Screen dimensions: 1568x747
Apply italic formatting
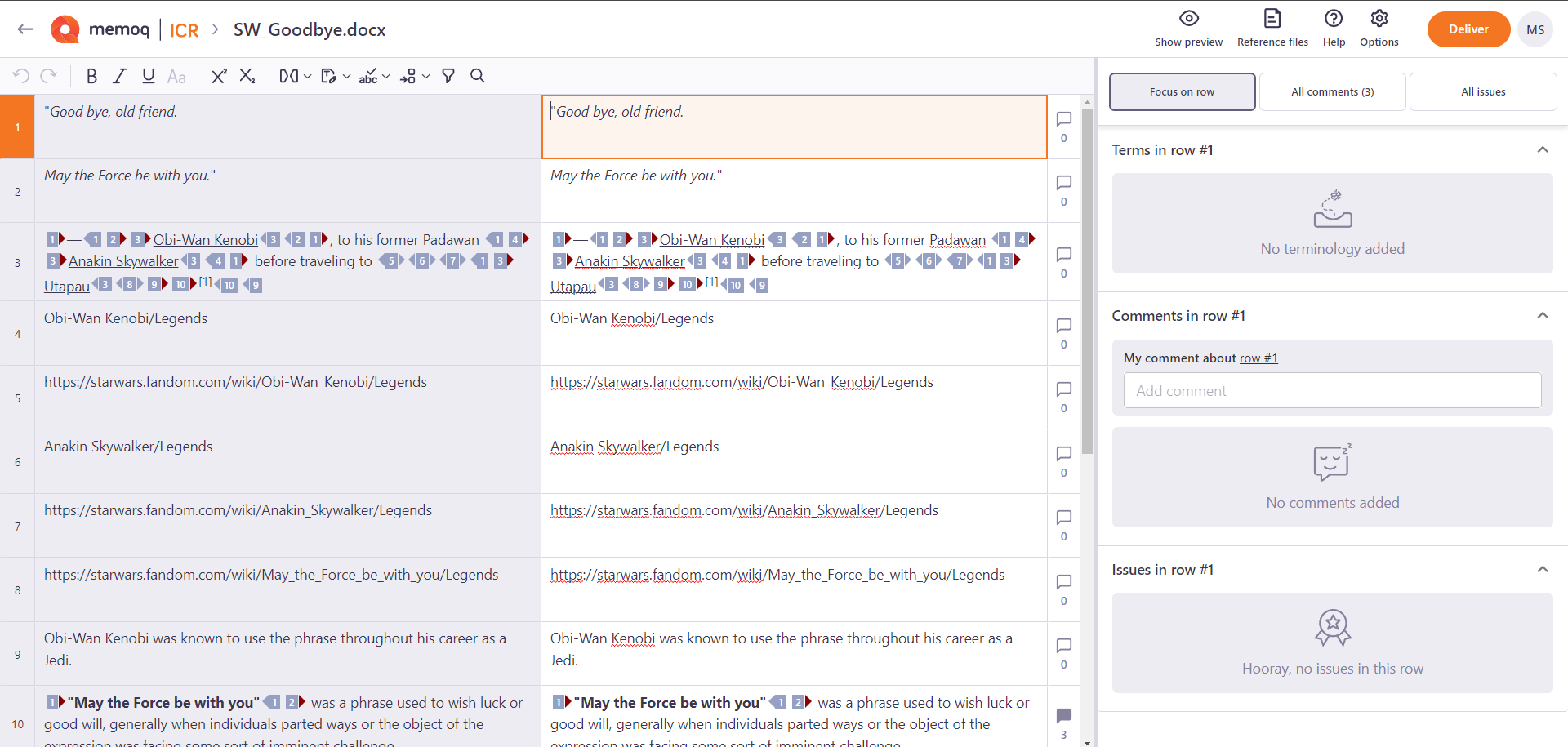(120, 76)
